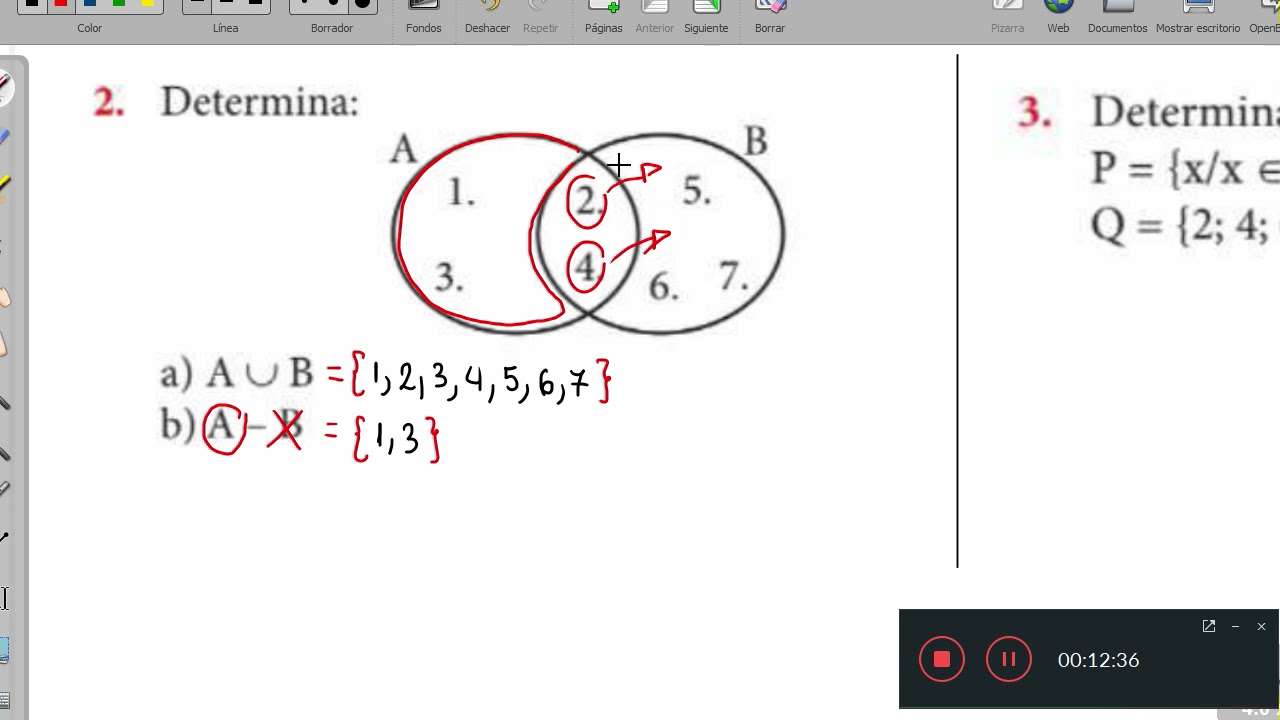Open the Fondos backgrounds tool
Image resolution: width=1280 pixels, height=720 pixels.
click(x=424, y=17)
